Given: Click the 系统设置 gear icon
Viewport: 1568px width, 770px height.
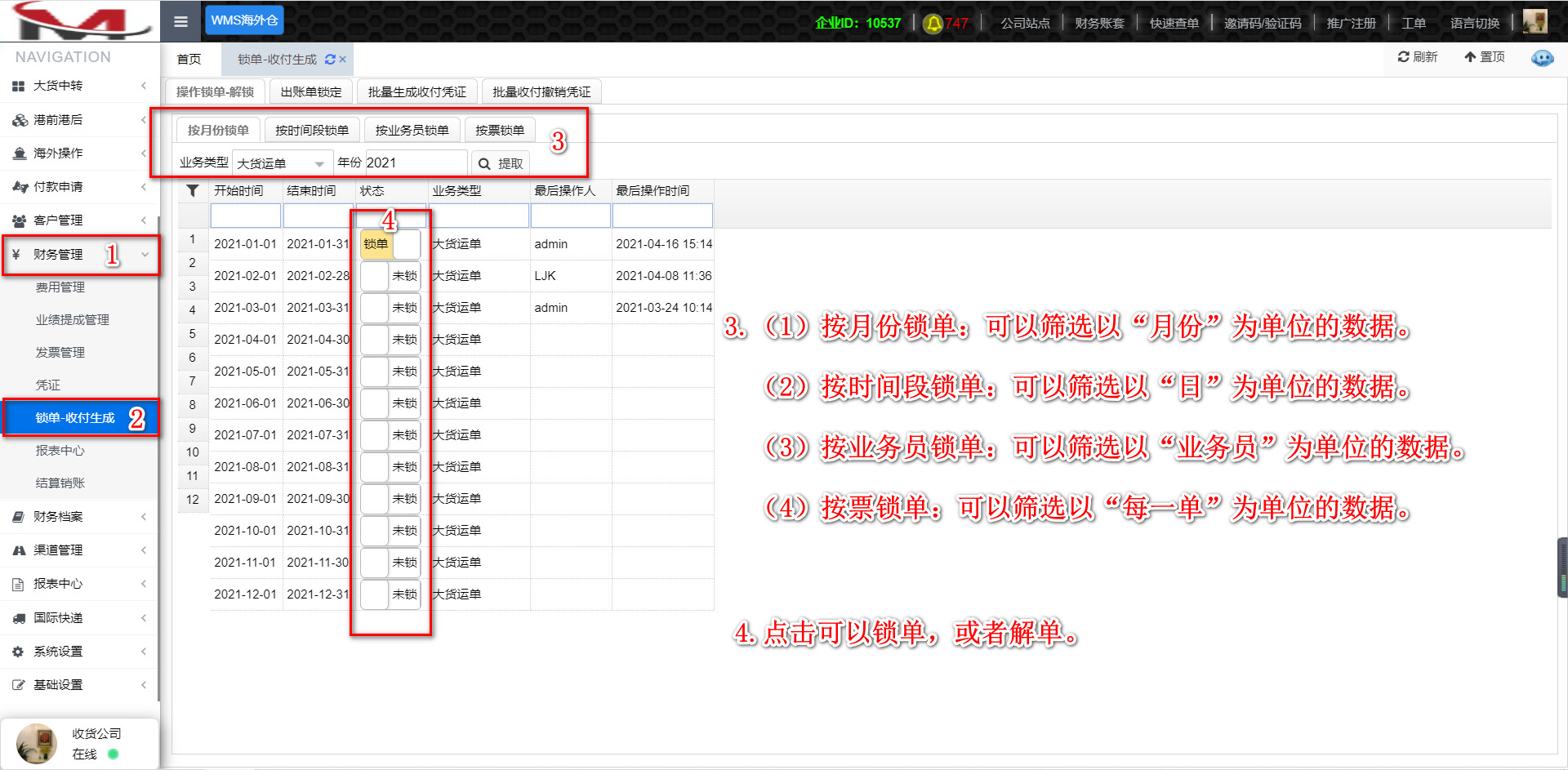Looking at the screenshot, I should 18,652.
